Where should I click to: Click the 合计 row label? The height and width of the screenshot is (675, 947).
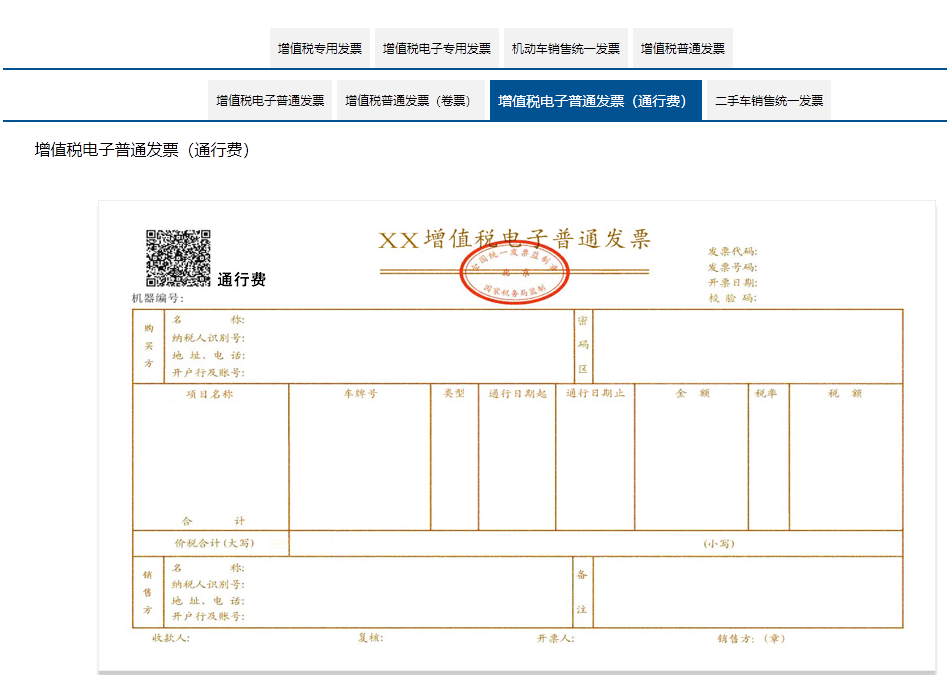pyautogui.click(x=214, y=520)
